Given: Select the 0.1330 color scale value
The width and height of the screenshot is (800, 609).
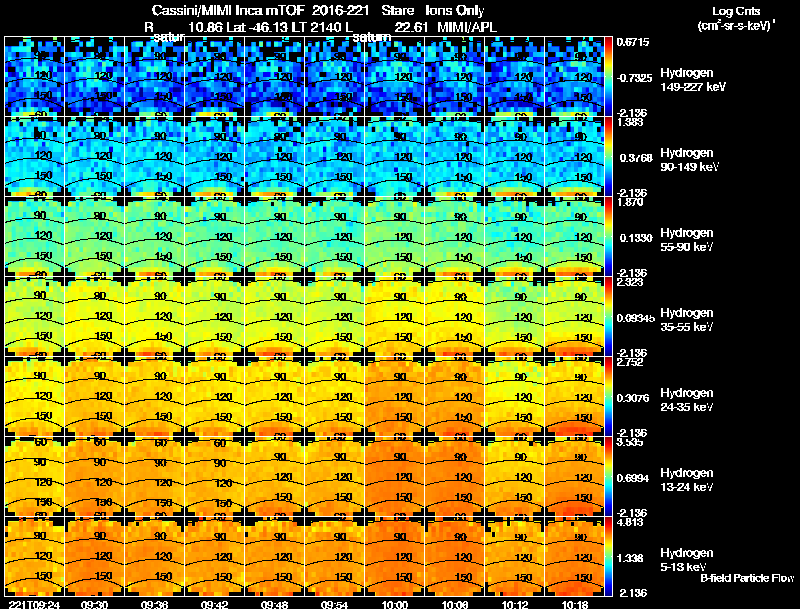Looking at the screenshot, I should (636, 238).
